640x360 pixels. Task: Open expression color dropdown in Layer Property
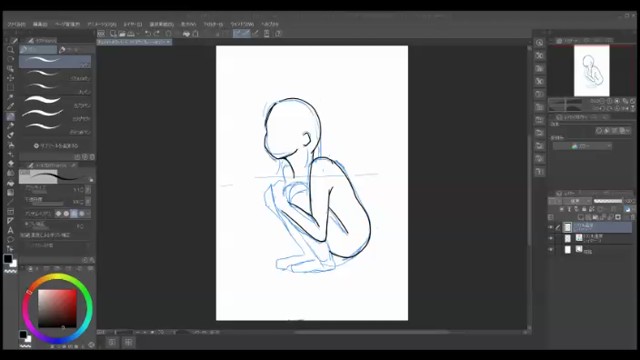click(x=582, y=146)
